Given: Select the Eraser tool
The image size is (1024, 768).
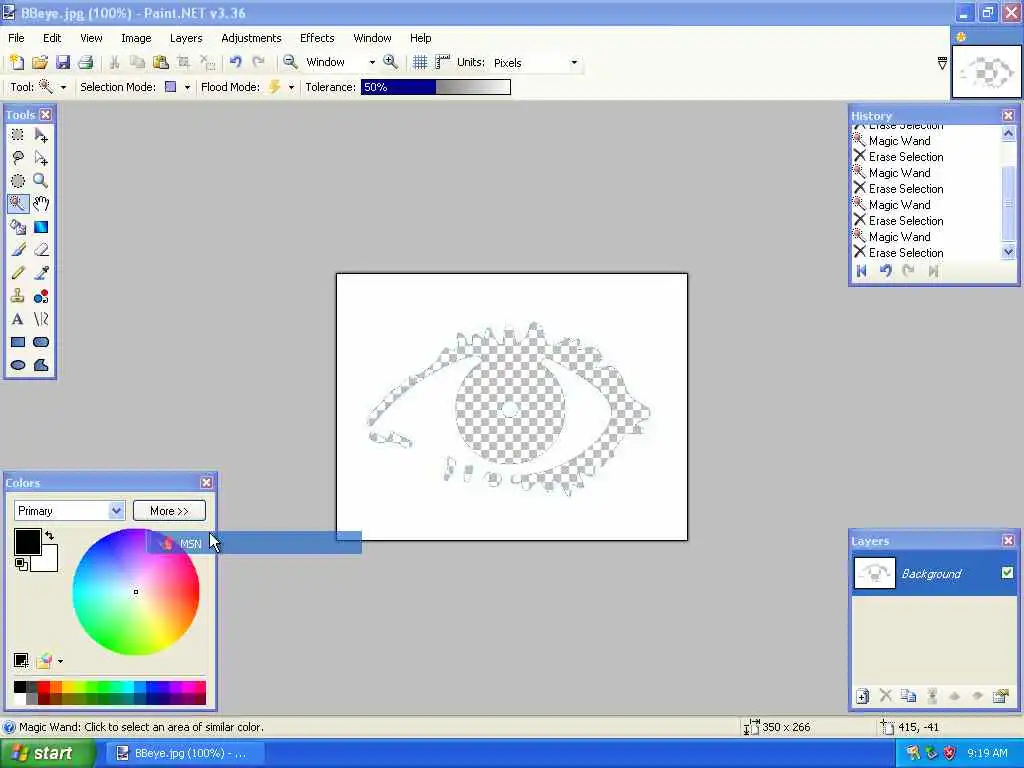Looking at the screenshot, I should (x=41, y=250).
